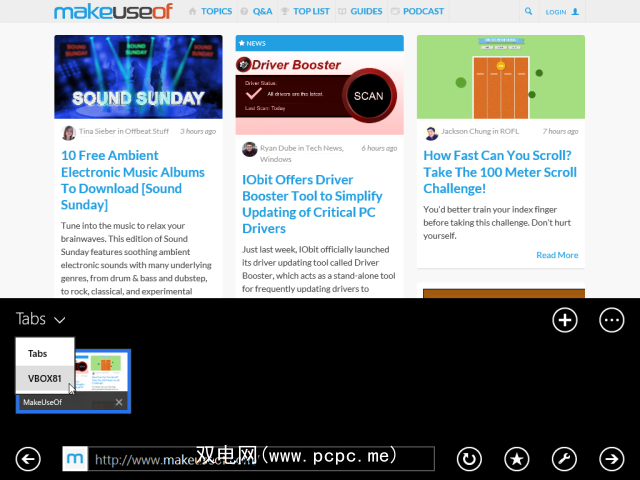Click the Driver Booster article image
Image resolution: width=640 pixels, height=480 pixels.
pos(320,93)
